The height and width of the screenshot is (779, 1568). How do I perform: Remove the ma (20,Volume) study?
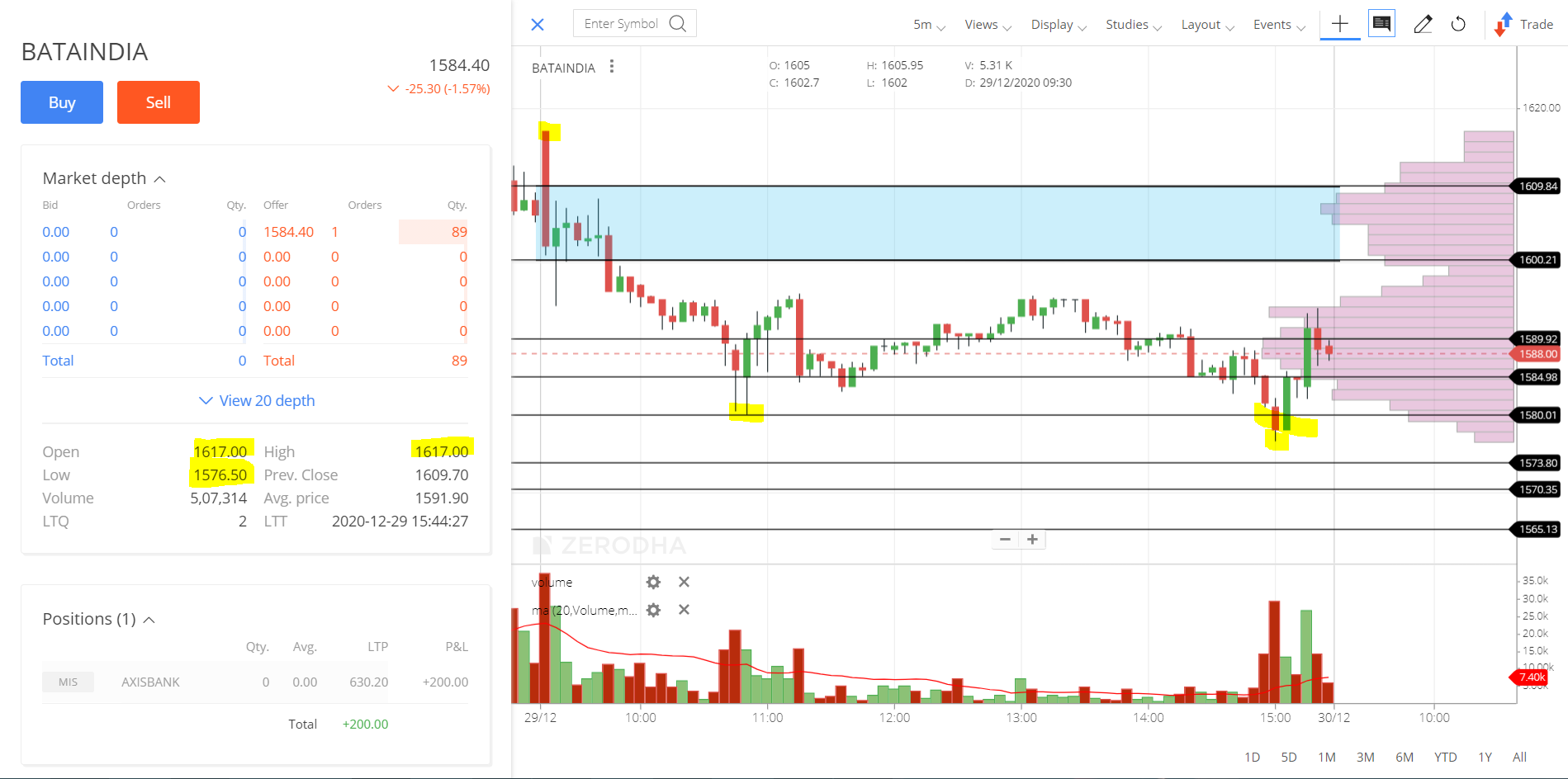click(x=684, y=610)
